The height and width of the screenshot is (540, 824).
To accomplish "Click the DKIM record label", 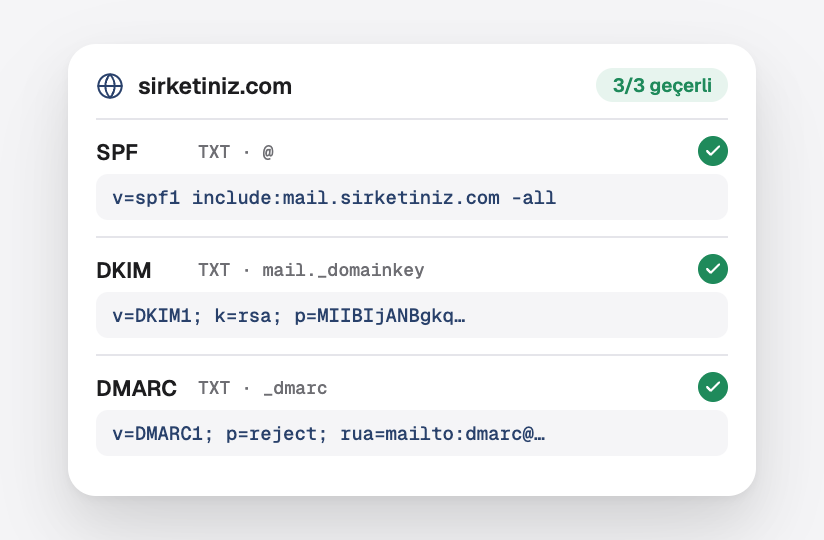I will pos(124,271).
